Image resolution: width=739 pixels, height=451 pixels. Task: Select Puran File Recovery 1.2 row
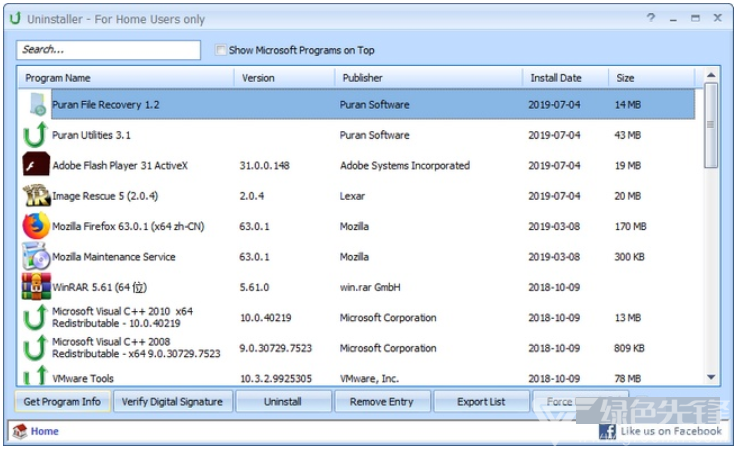coord(357,104)
